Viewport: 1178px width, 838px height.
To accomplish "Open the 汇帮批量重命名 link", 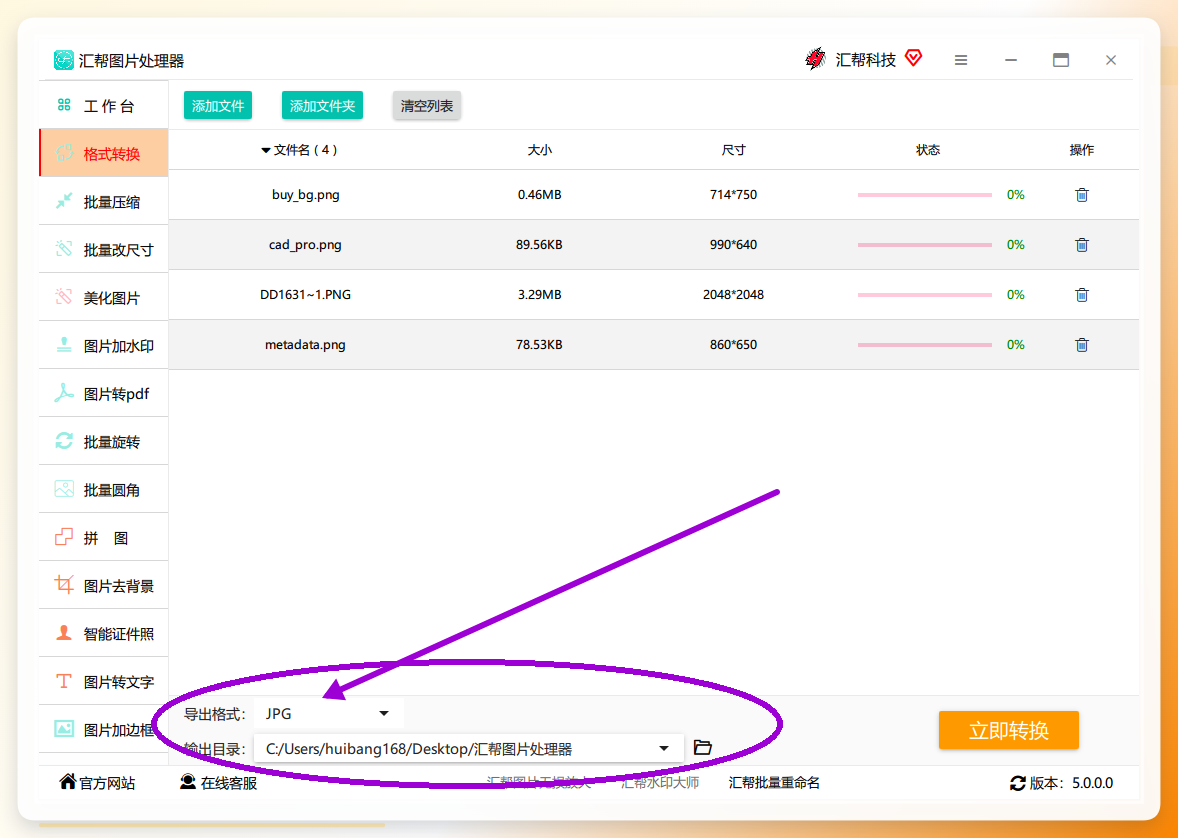I will point(774,783).
